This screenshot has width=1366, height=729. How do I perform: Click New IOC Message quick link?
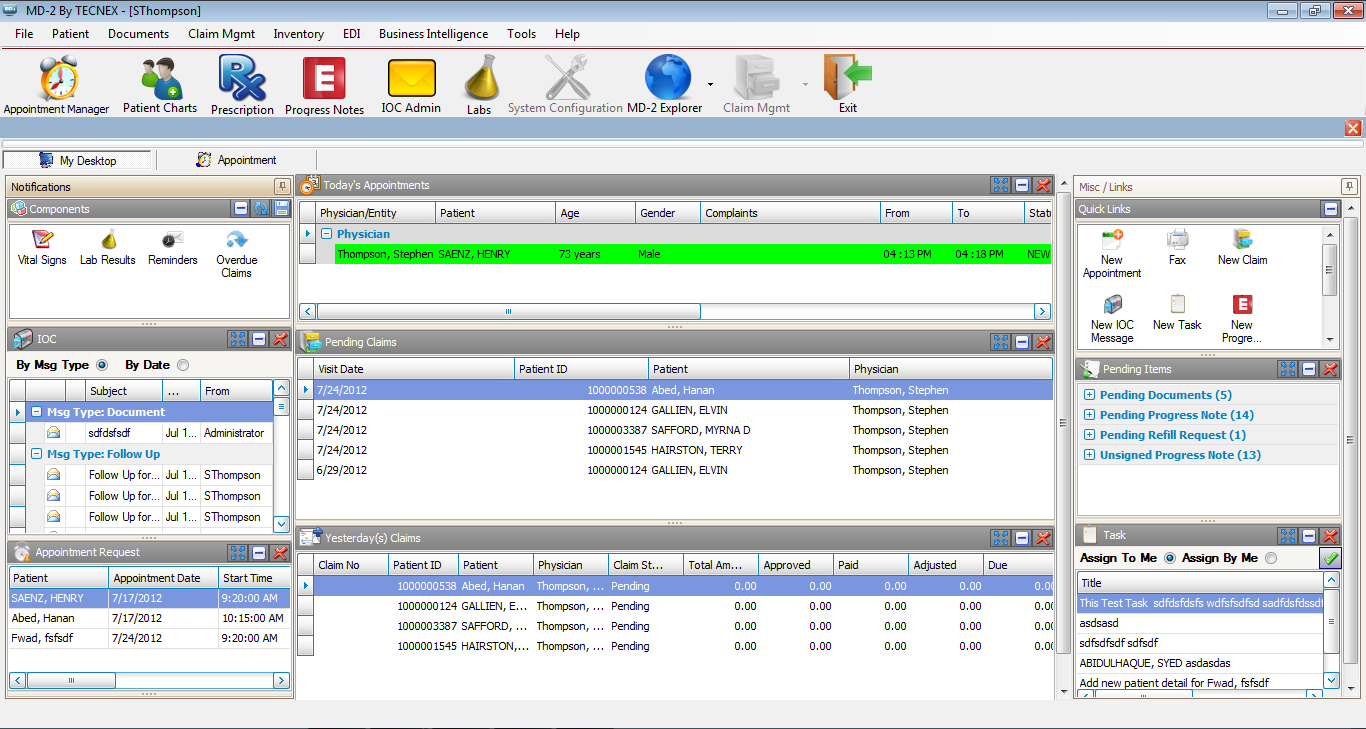click(1112, 319)
